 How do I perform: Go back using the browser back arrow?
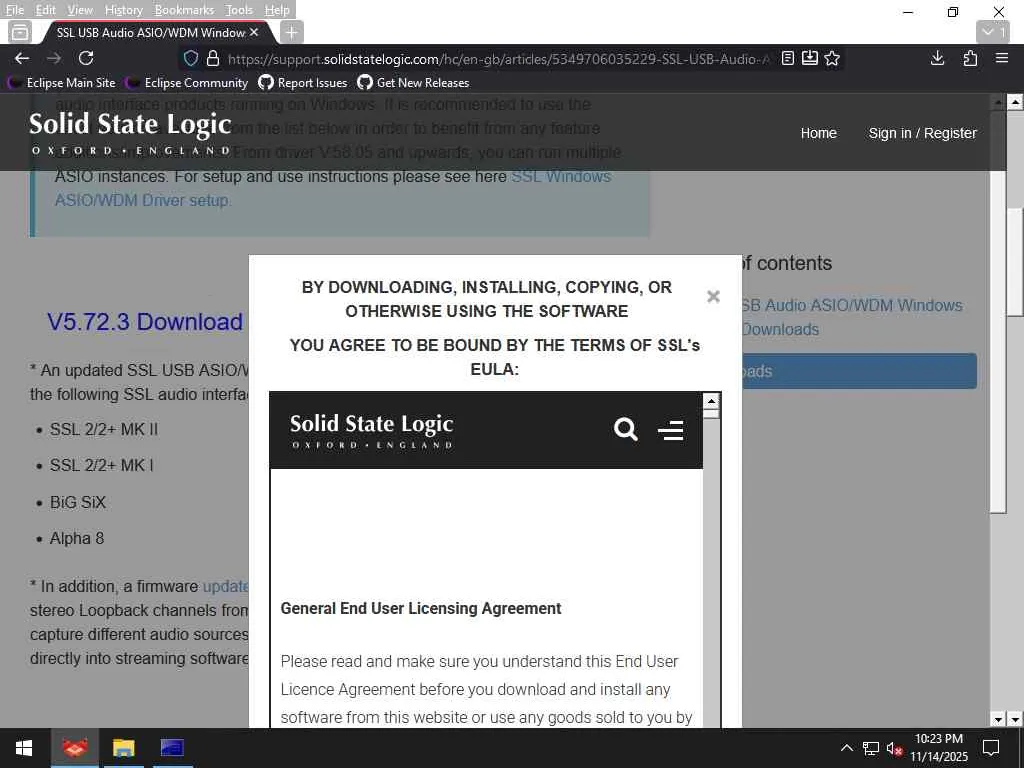[22, 58]
